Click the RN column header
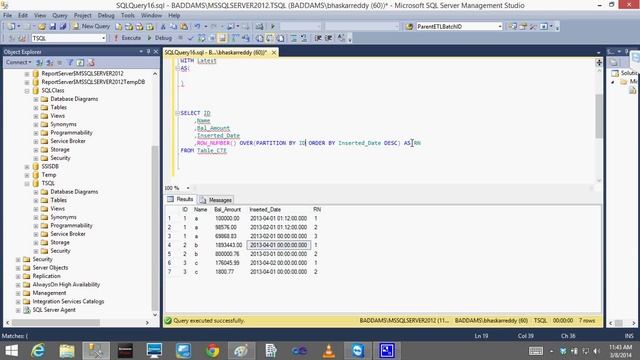Screen dimensions: 640x360 tap(317, 209)
